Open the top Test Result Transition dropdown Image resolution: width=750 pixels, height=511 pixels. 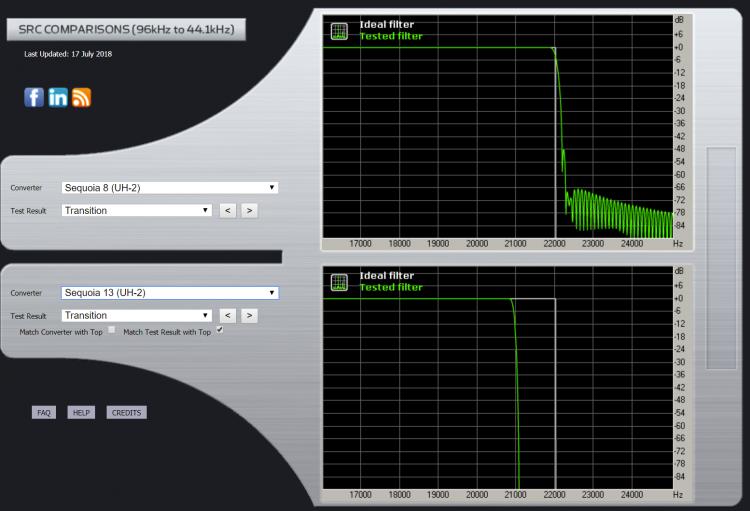137,211
